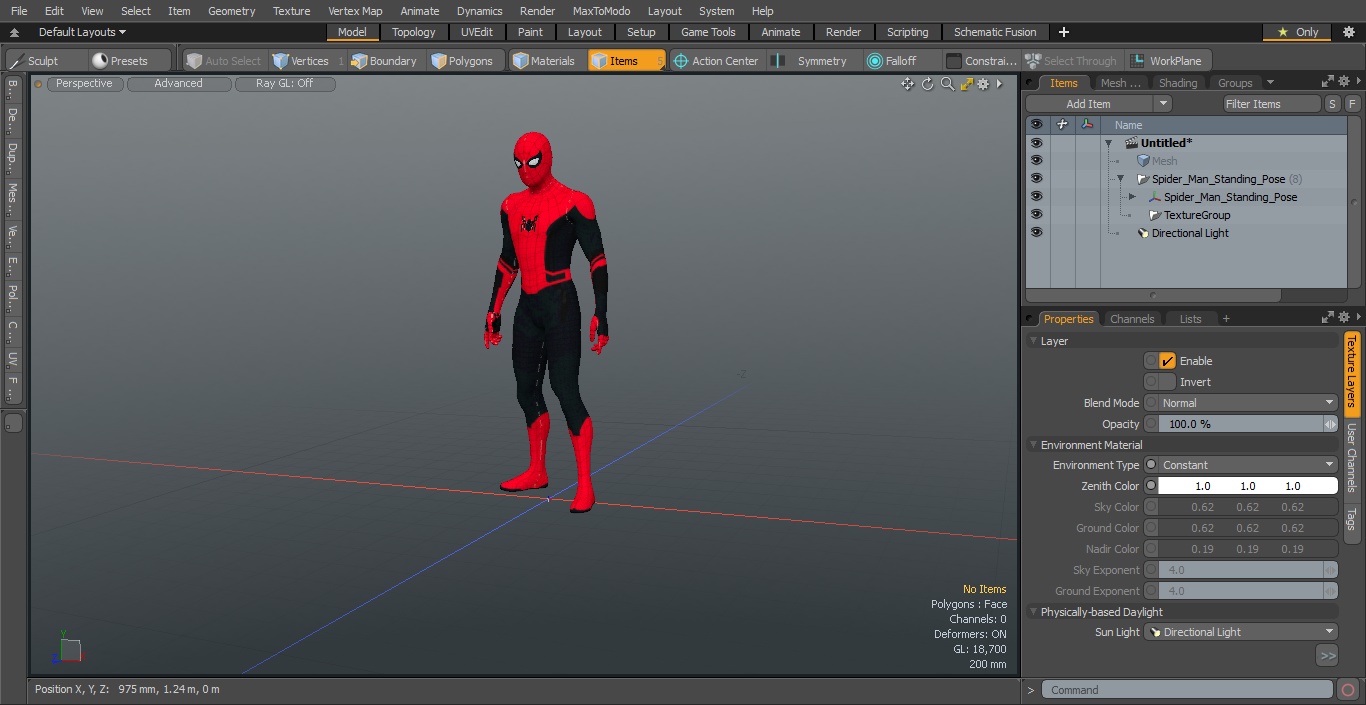Click the Filter Items field
The width and height of the screenshot is (1366, 705).
(x=1272, y=104)
